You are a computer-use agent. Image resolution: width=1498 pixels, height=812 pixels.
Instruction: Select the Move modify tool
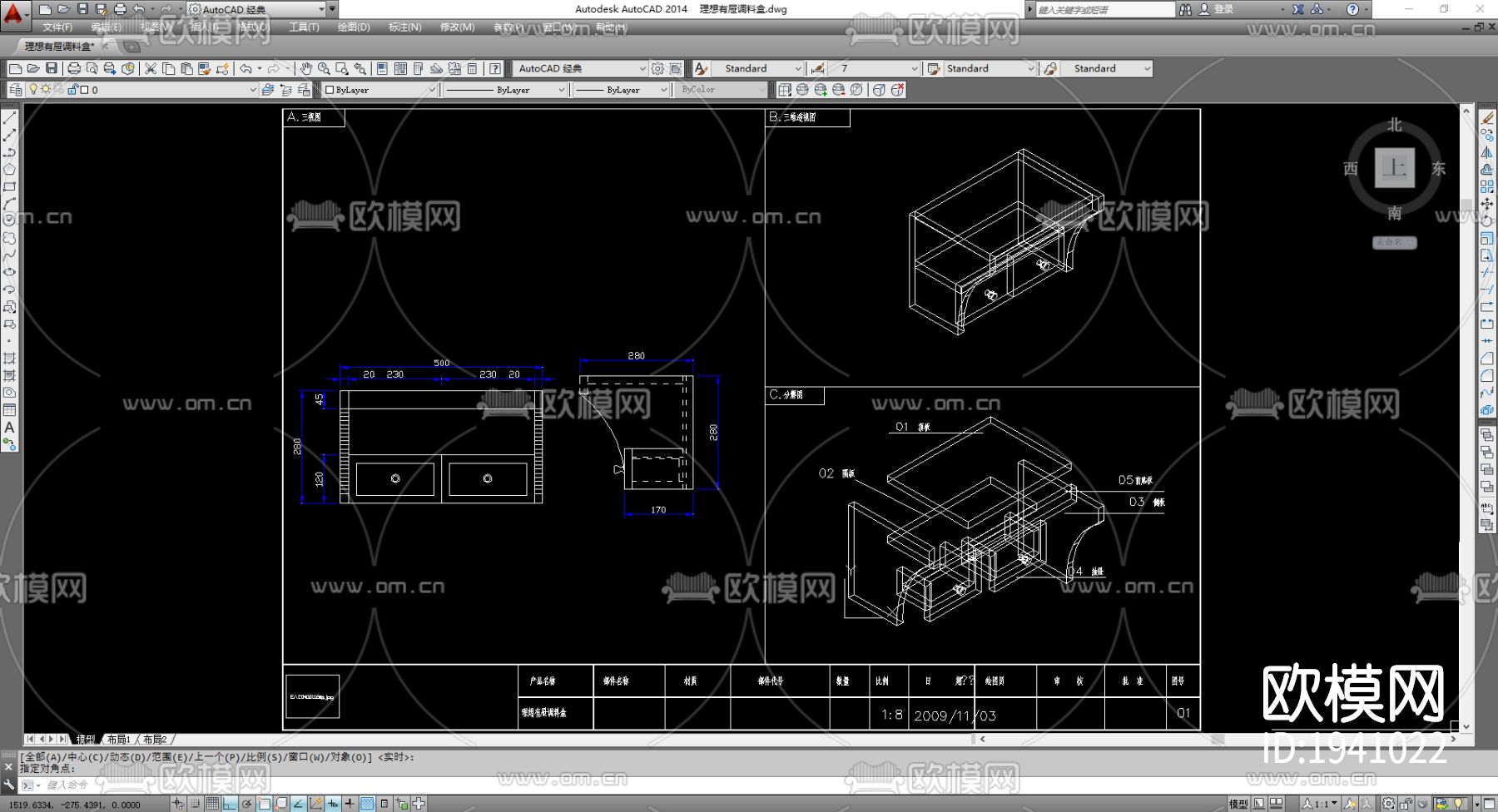[1487, 204]
